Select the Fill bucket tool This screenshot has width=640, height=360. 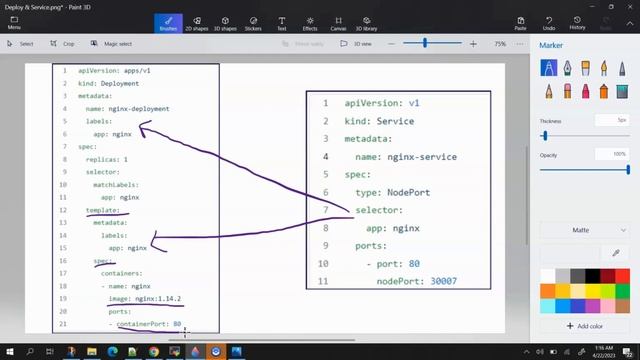pyautogui.click(x=622, y=91)
